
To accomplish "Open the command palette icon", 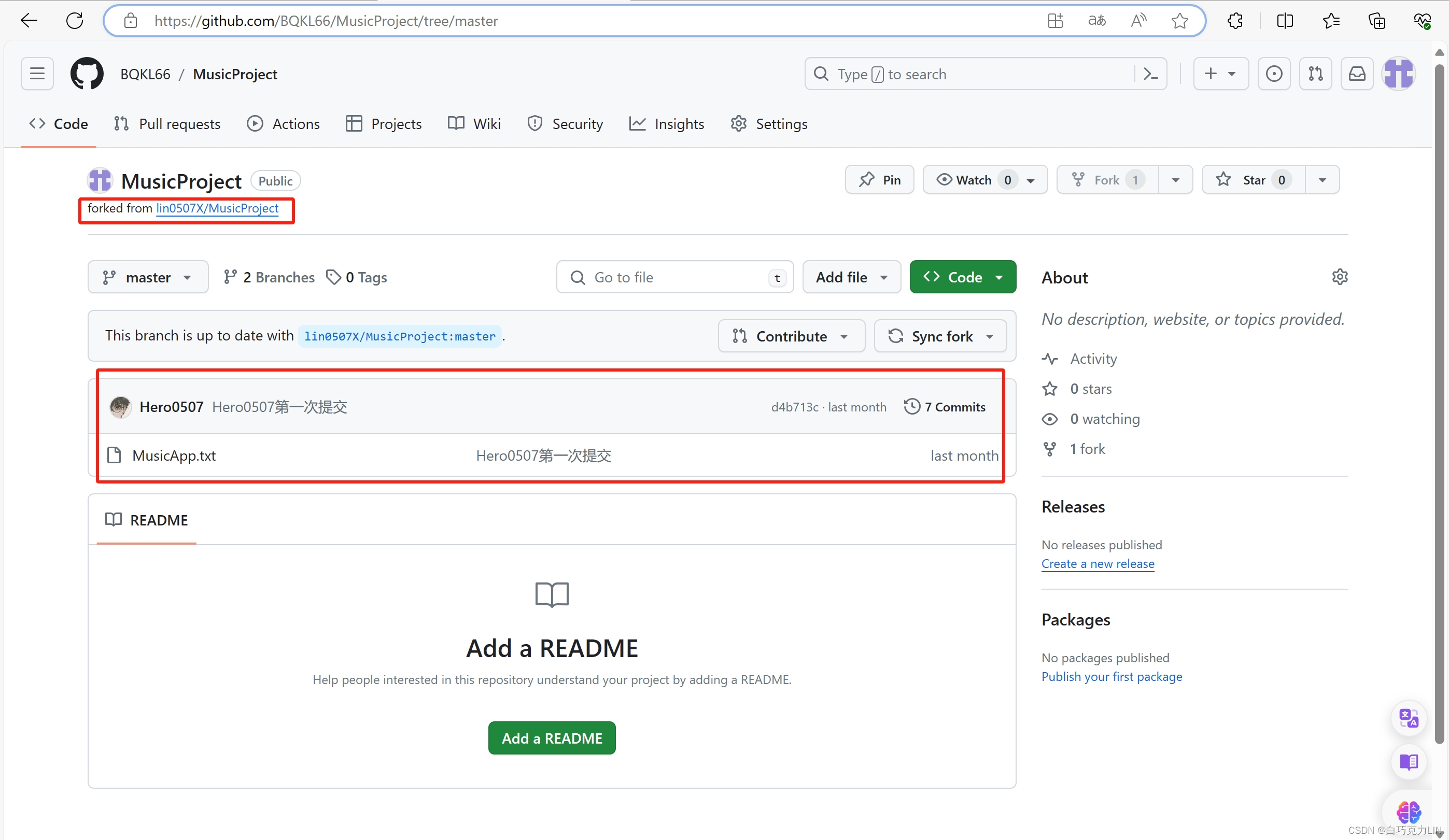I will point(1150,74).
